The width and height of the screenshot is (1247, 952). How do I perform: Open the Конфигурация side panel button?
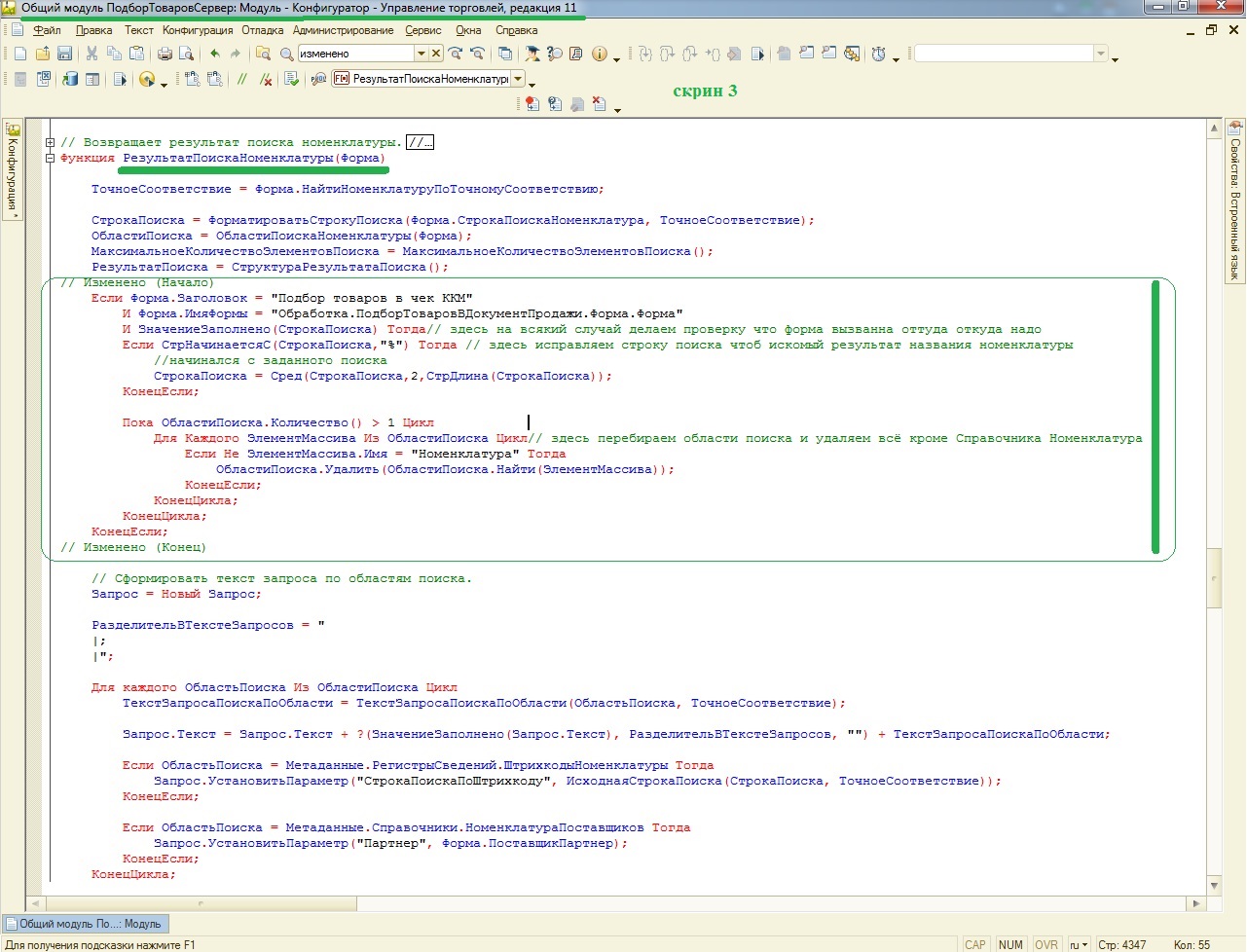point(13,170)
